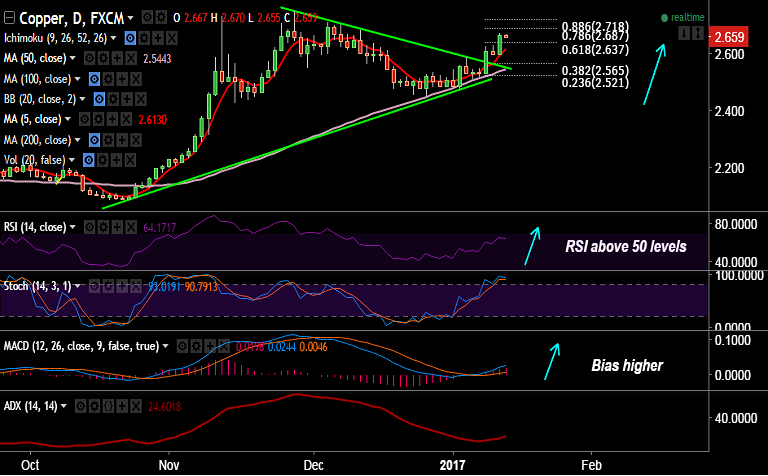Screen dimensions: 768x476
Task: Remove BB (20, close, 2) with its X icon
Action: pos(141,99)
